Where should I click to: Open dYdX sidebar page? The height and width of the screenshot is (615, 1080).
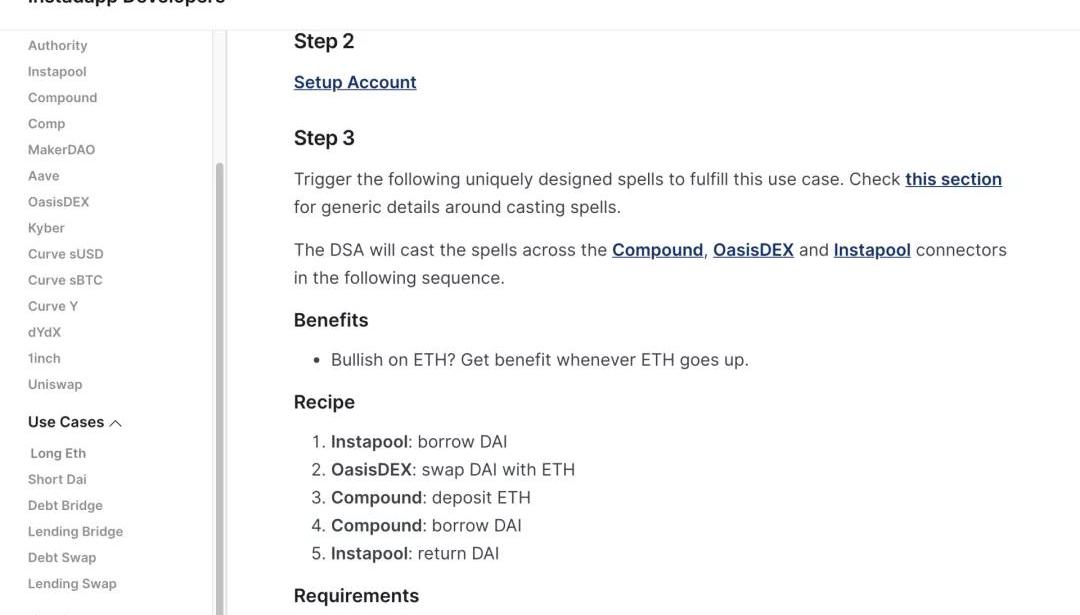click(x=44, y=332)
